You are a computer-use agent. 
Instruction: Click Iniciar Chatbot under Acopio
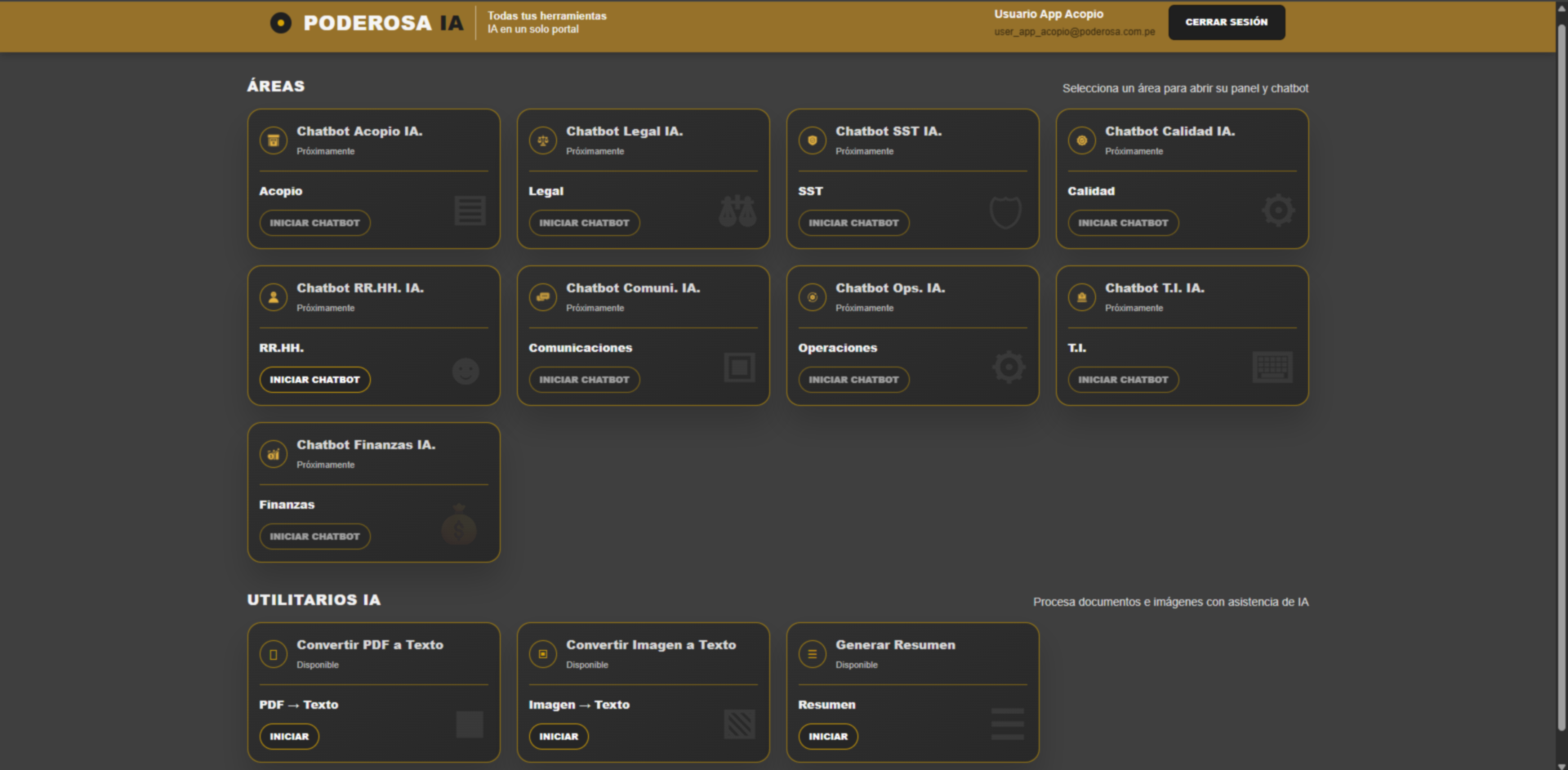pos(315,223)
